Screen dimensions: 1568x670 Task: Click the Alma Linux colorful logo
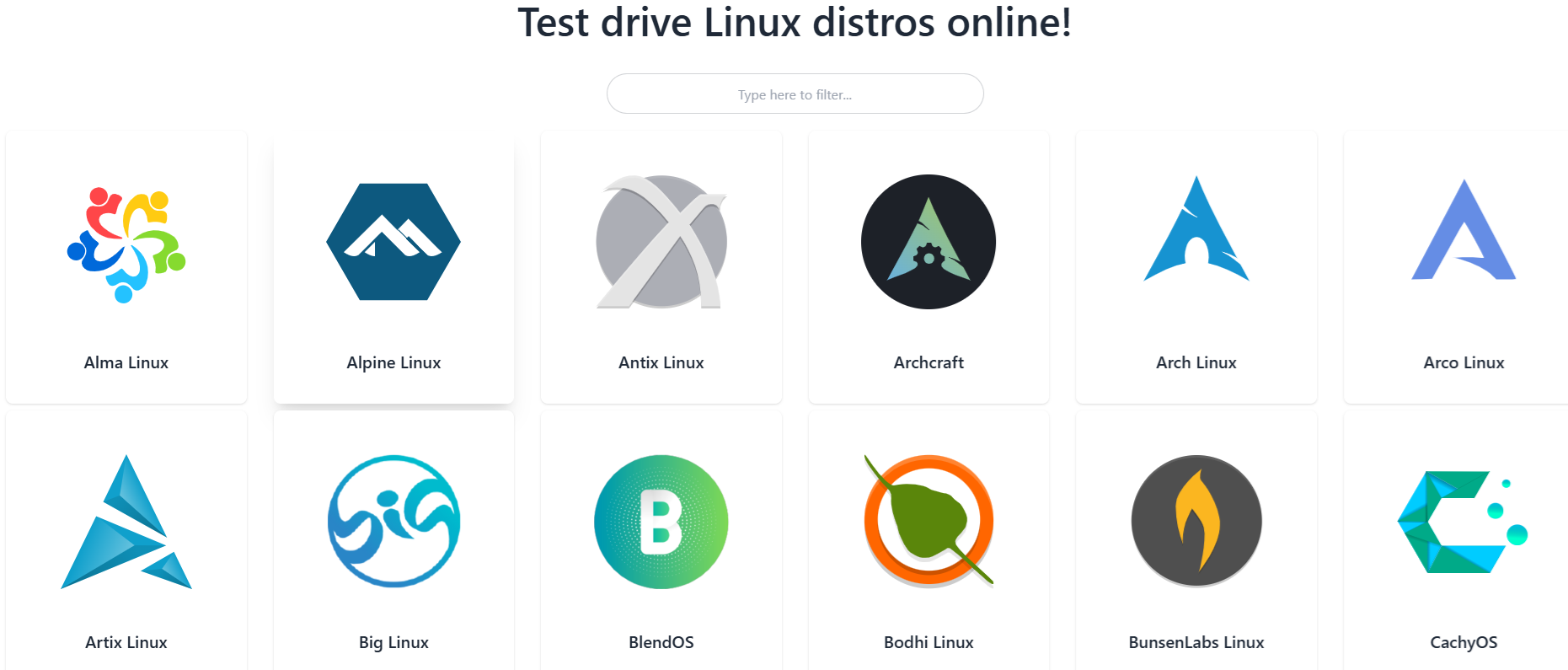pyautogui.click(x=126, y=244)
